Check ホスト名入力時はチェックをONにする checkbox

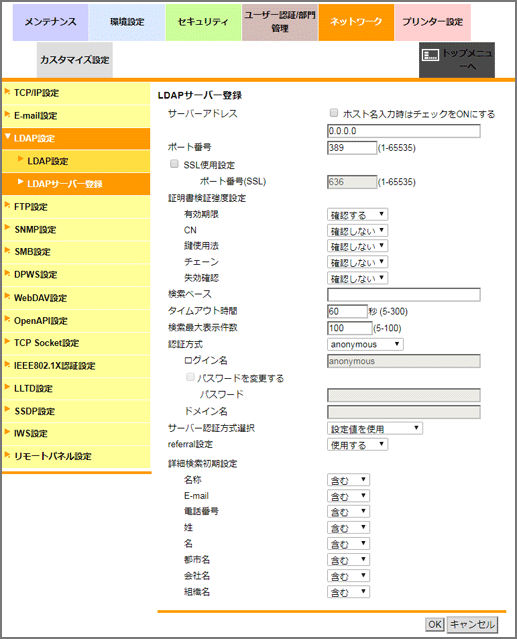click(334, 113)
